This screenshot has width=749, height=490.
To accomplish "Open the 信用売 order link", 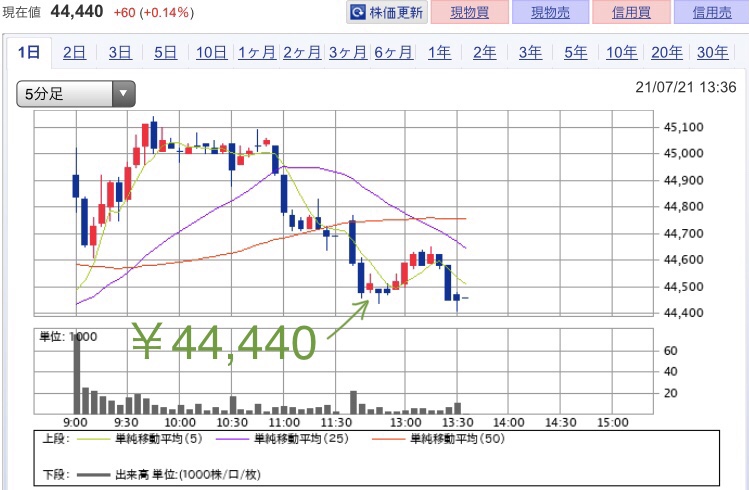I will 712,12.
